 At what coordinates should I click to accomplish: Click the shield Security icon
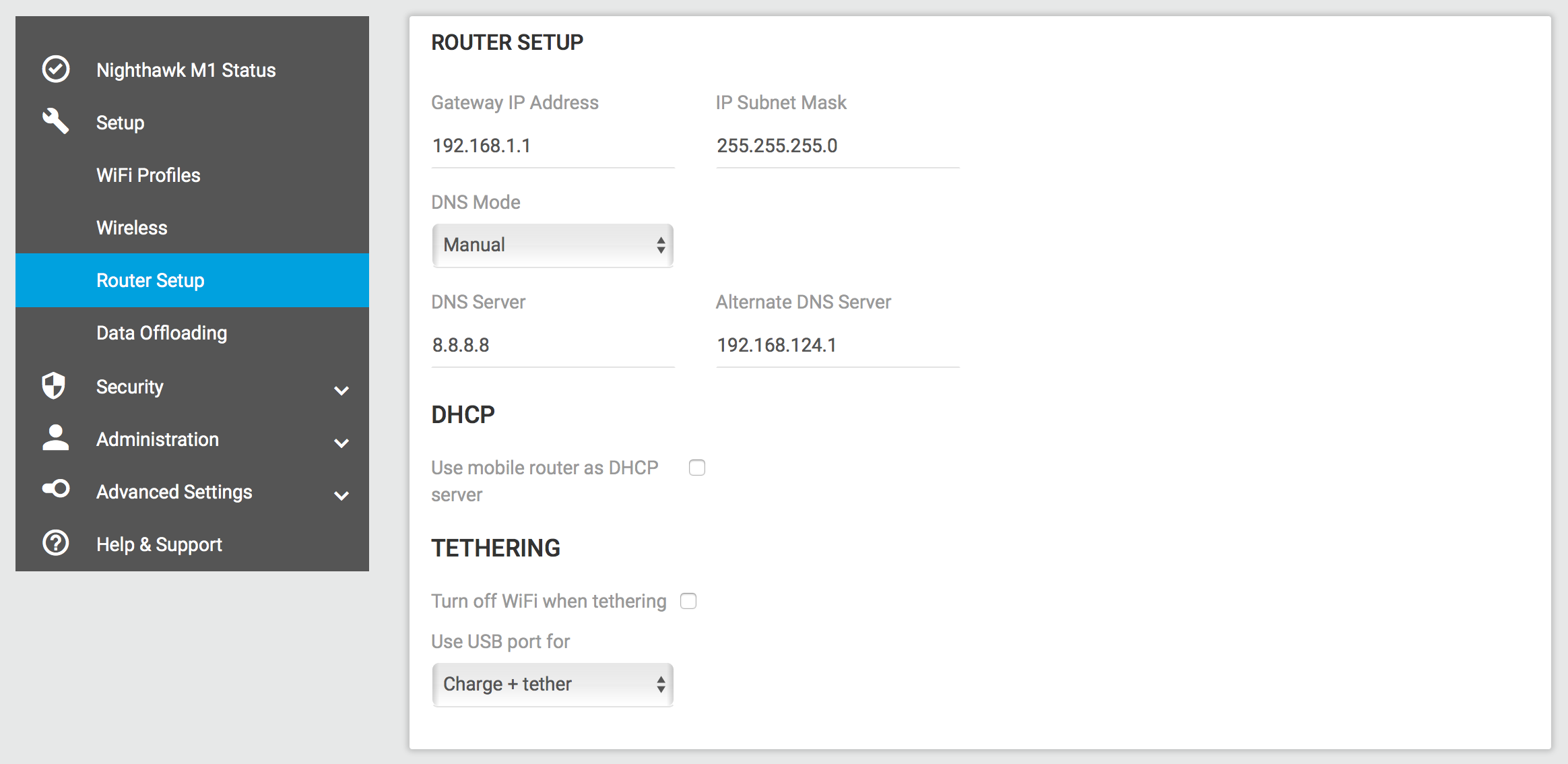pos(54,386)
